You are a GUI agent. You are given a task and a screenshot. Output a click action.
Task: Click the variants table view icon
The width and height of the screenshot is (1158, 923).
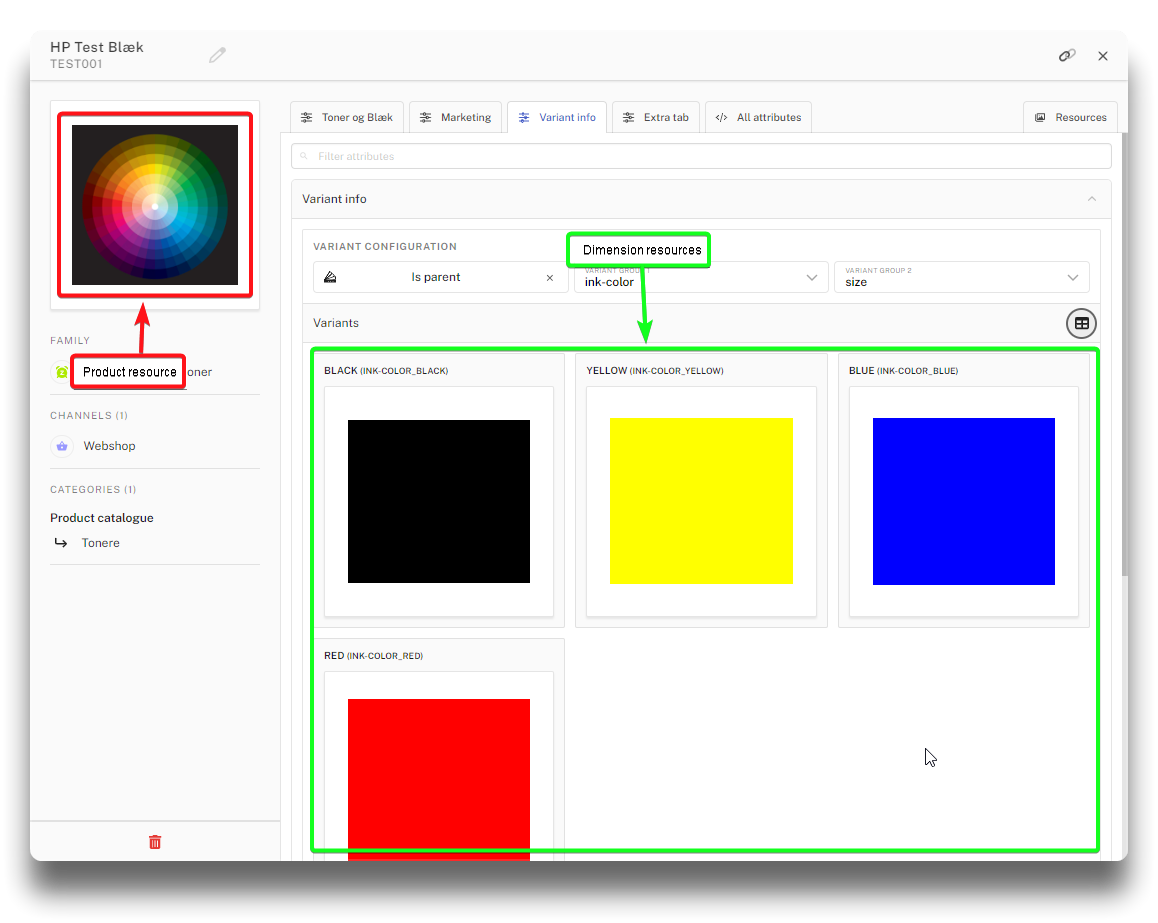point(1081,323)
